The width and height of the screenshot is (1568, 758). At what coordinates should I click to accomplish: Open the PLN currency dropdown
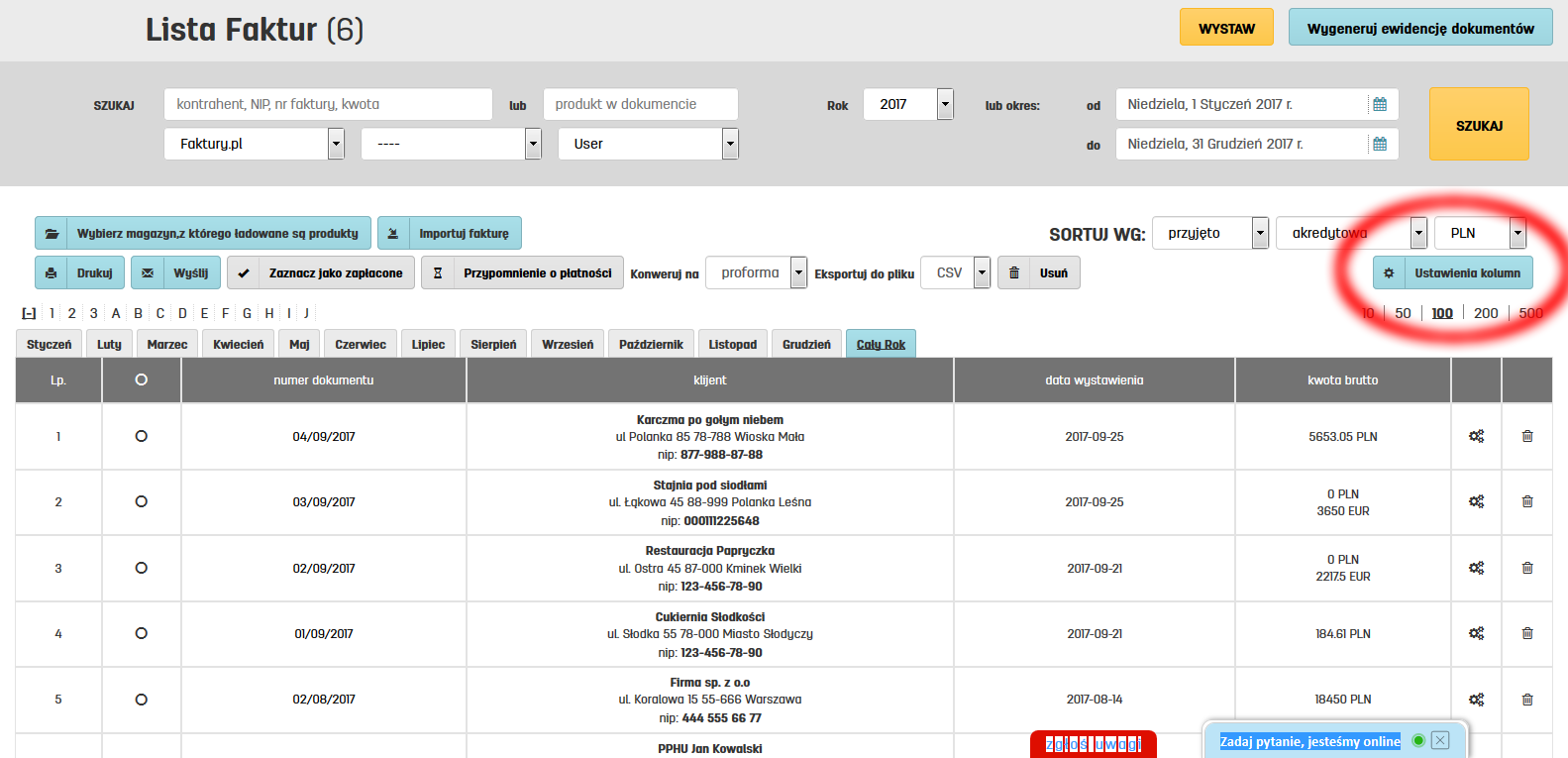[1516, 233]
